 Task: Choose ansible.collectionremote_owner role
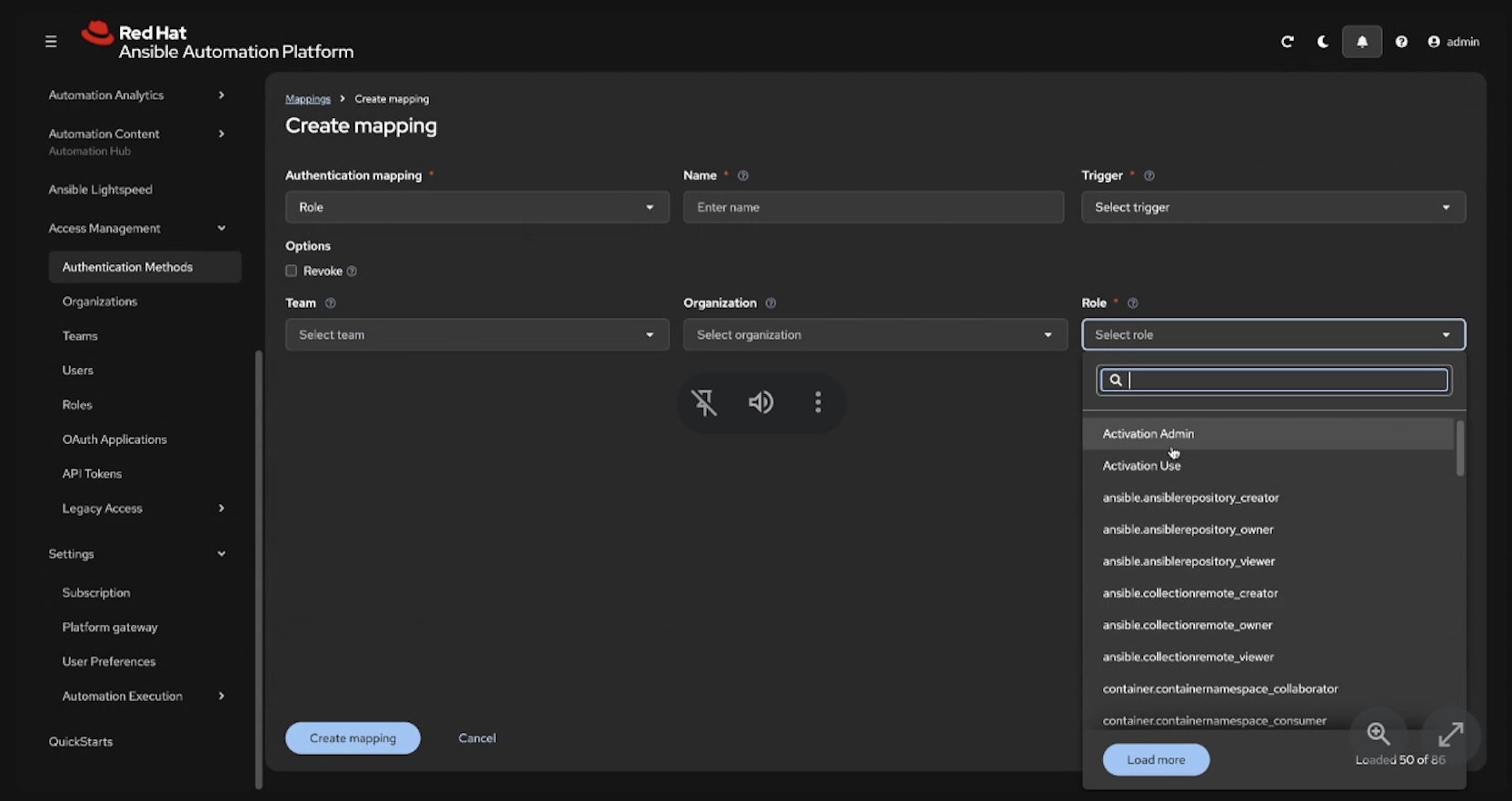tap(1268, 625)
